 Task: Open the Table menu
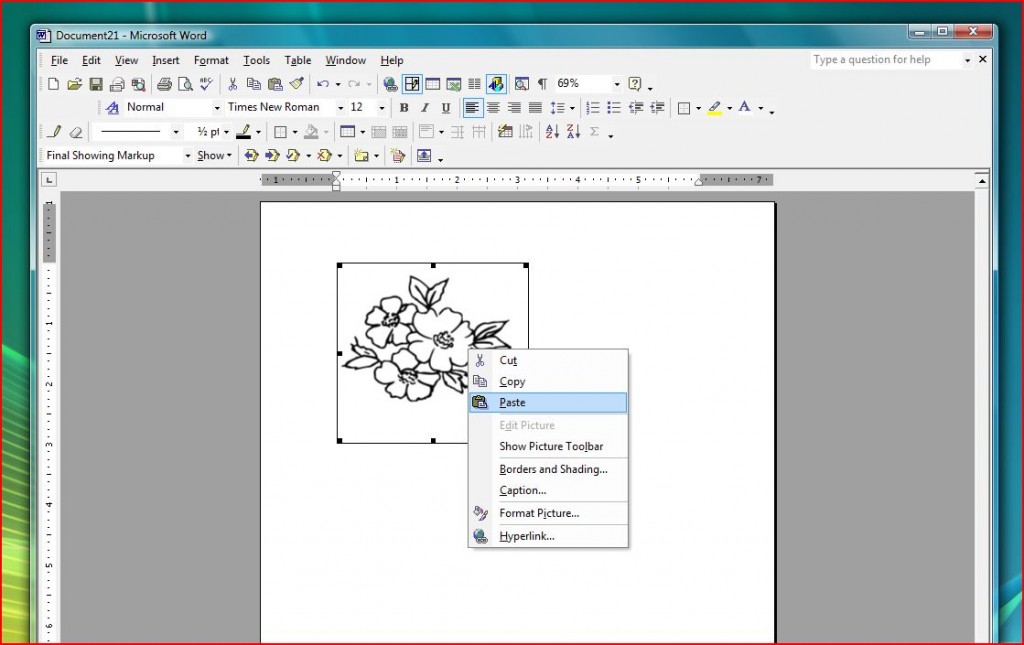point(298,60)
